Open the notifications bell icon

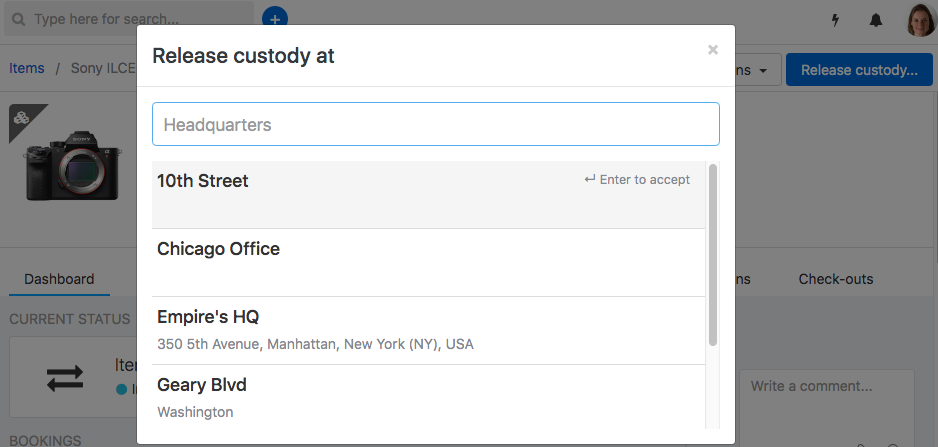(x=875, y=20)
